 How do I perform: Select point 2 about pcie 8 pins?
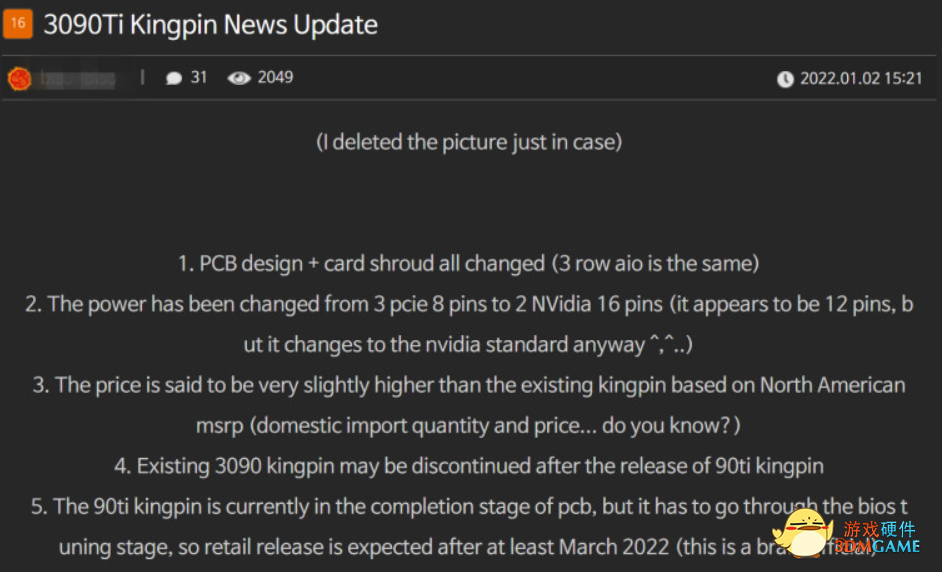[x=469, y=304]
